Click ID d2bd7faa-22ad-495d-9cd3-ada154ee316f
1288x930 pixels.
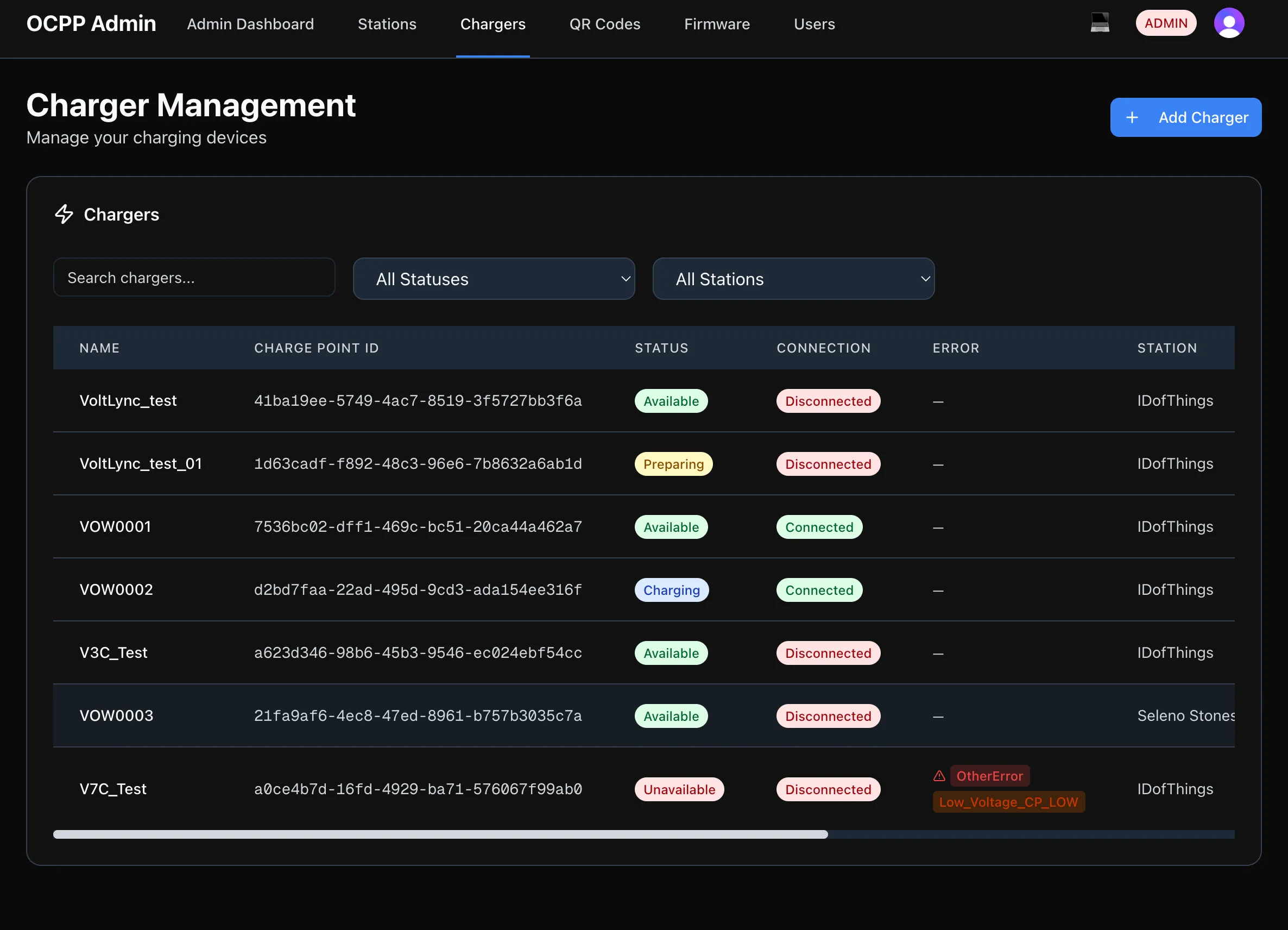(x=418, y=590)
